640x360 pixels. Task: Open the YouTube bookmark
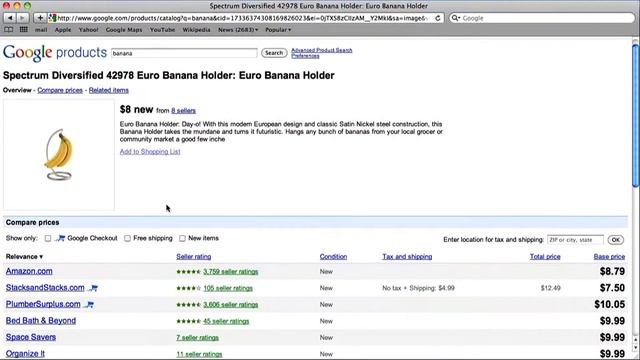[162, 30]
